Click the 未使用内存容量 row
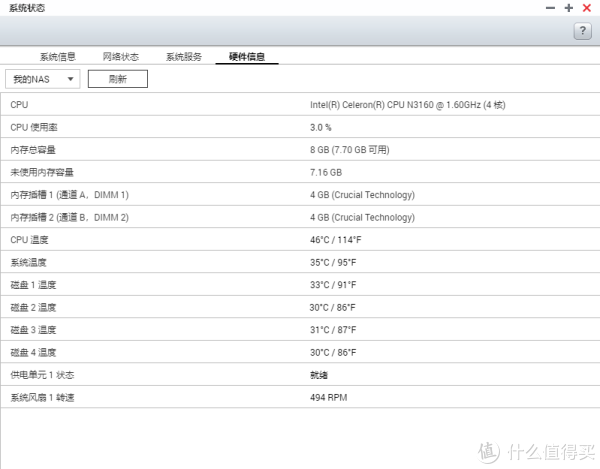 pyautogui.click(x=300, y=172)
